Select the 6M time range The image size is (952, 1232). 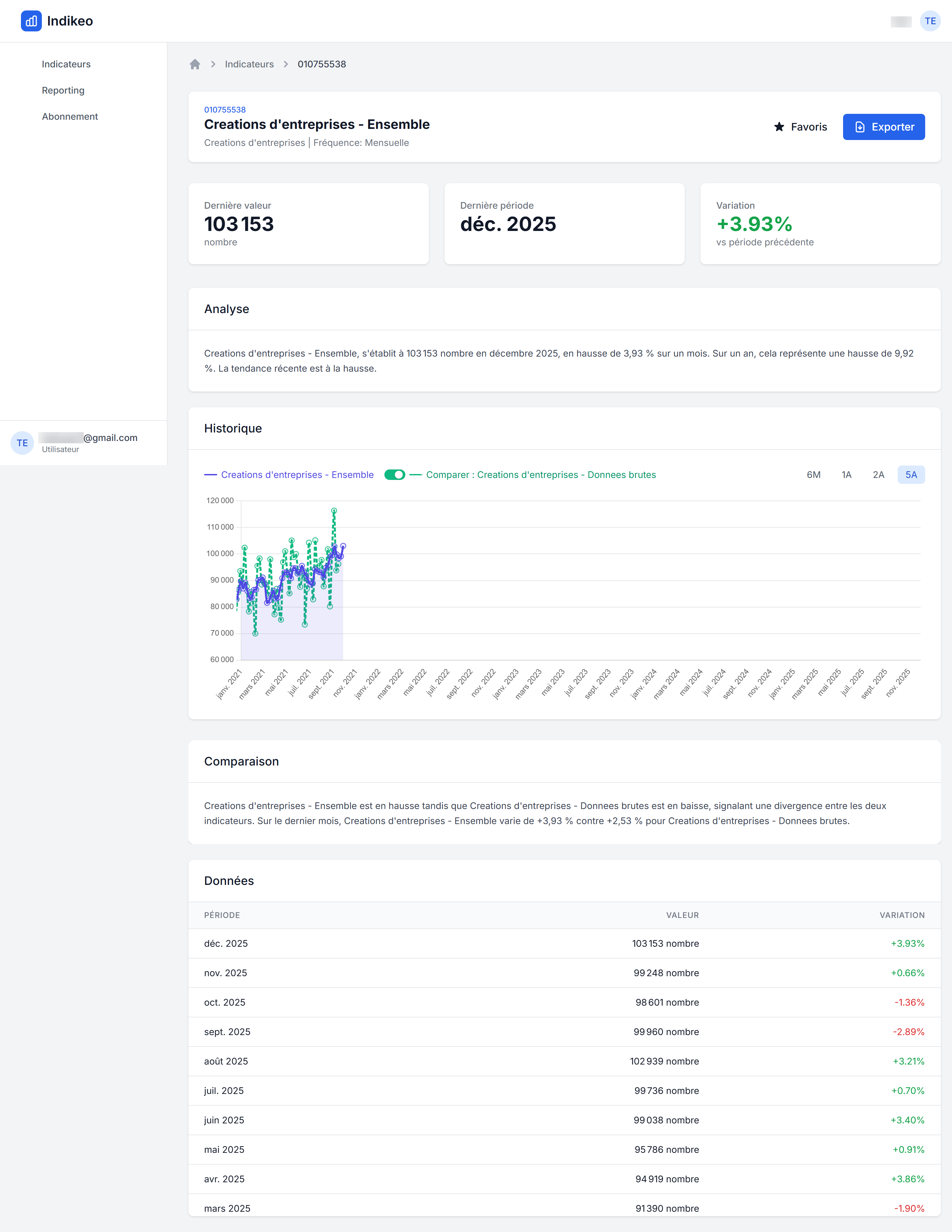click(x=813, y=475)
